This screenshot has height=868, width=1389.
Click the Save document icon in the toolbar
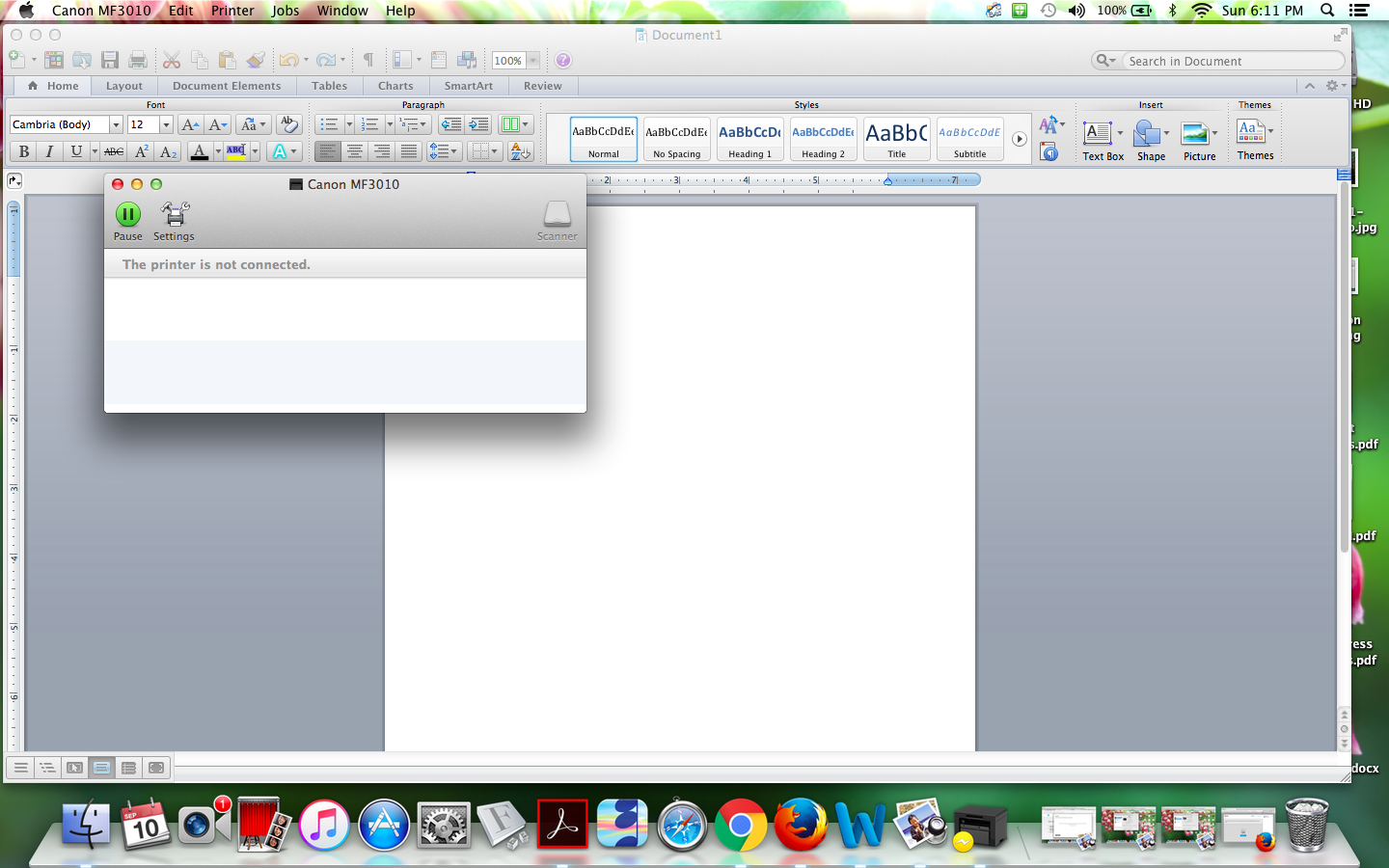click(x=110, y=60)
